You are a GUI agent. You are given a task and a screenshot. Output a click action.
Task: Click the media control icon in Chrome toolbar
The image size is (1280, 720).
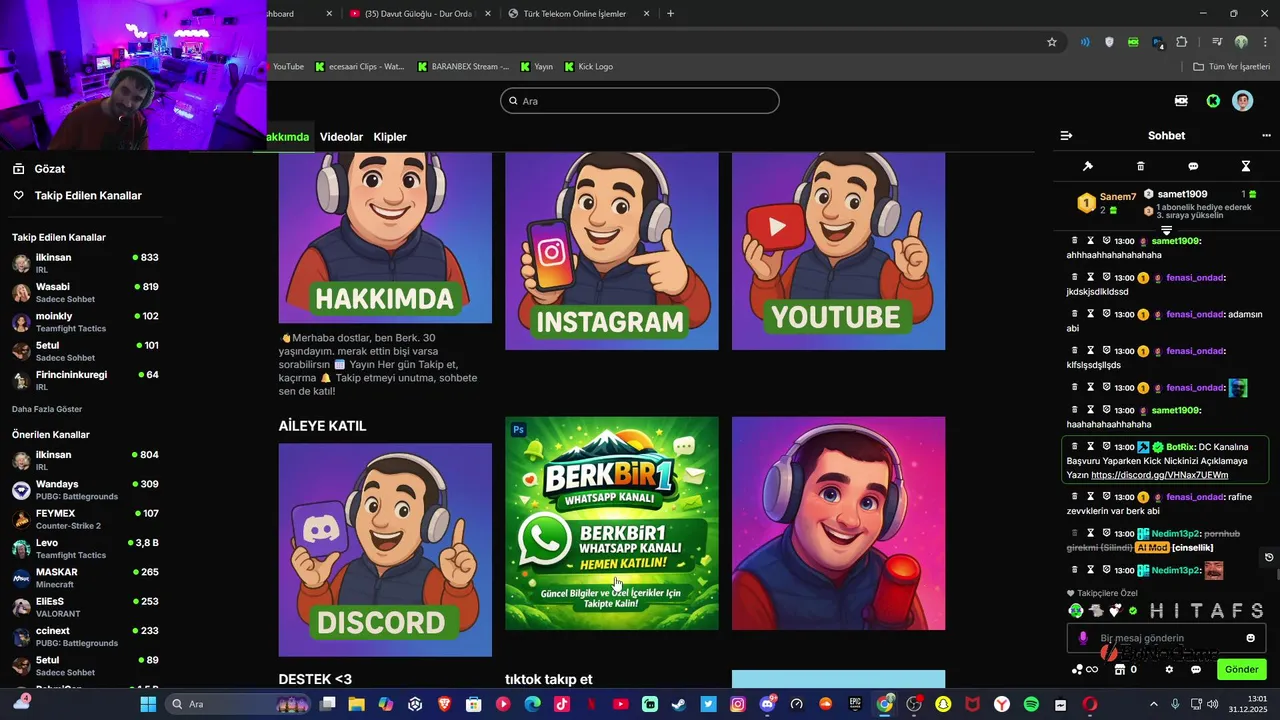pyautogui.click(x=1217, y=42)
